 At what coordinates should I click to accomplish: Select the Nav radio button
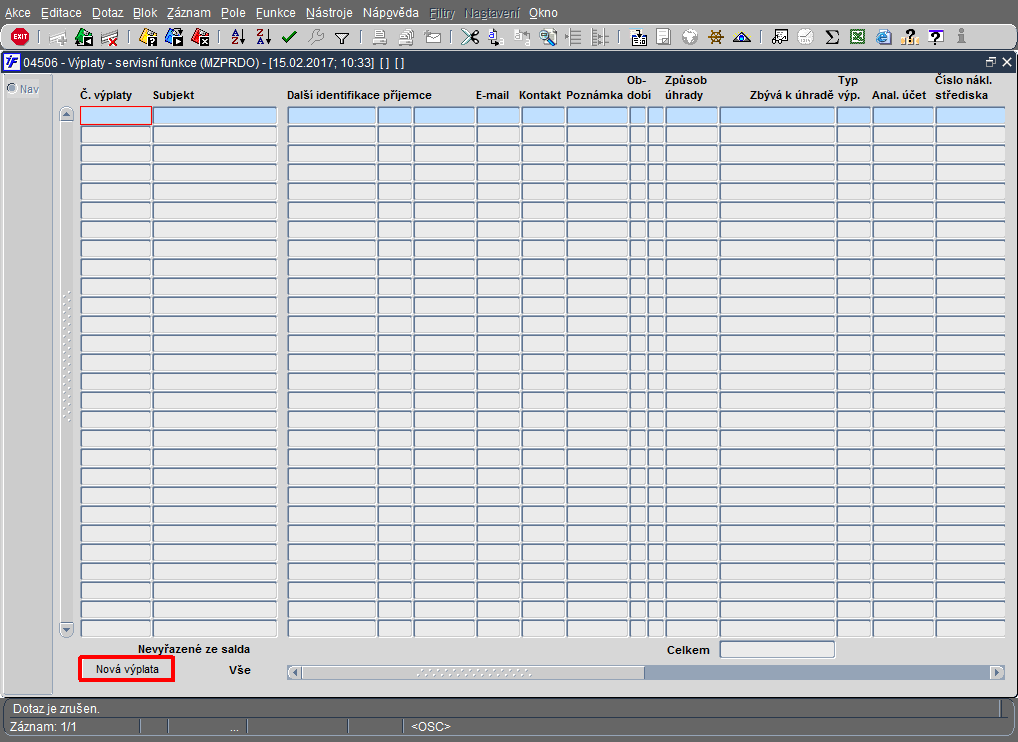coord(12,88)
